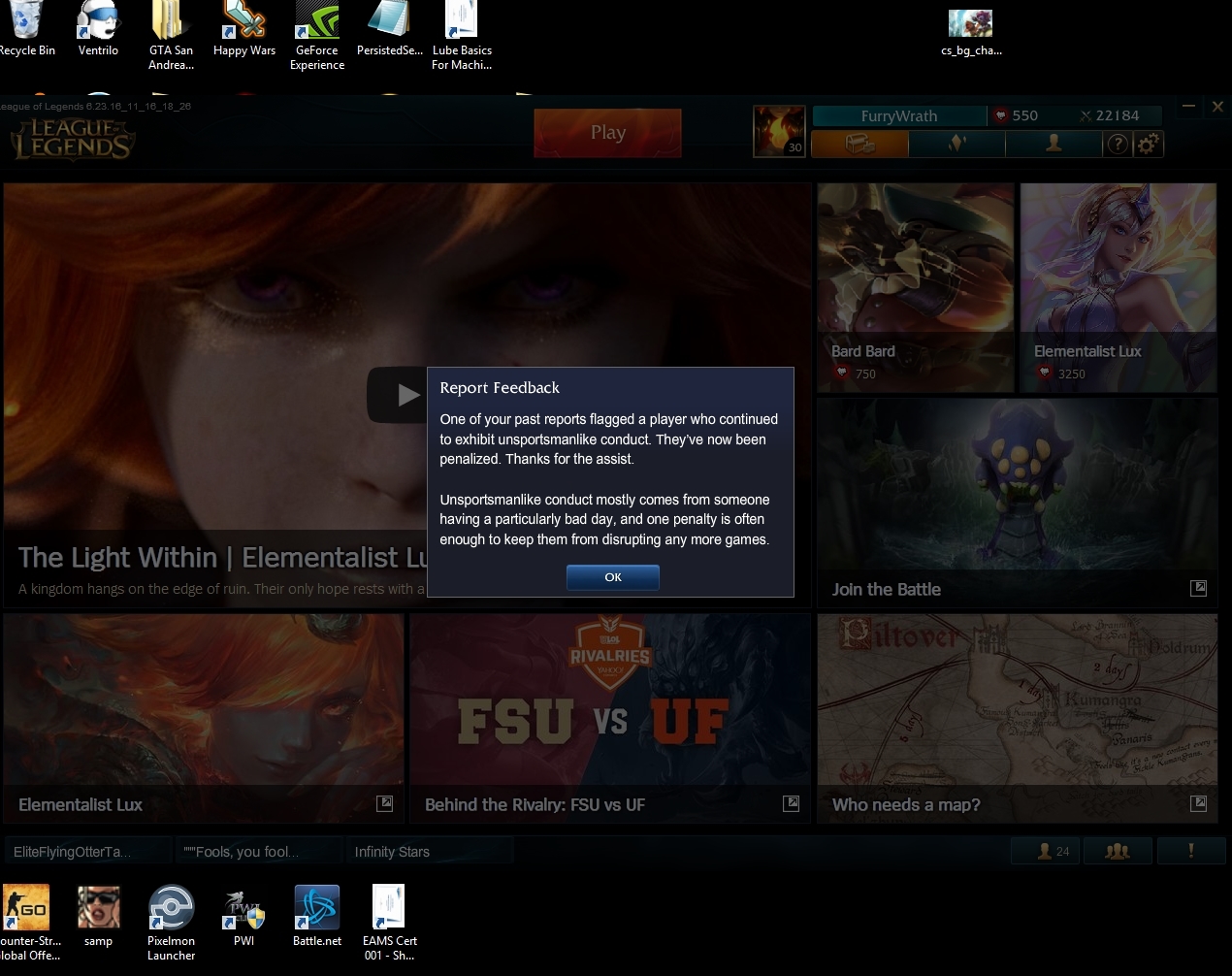Image resolution: width=1232 pixels, height=976 pixels.
Task: Click the notifications exclamation icon
Action: tap(1190, 851)
